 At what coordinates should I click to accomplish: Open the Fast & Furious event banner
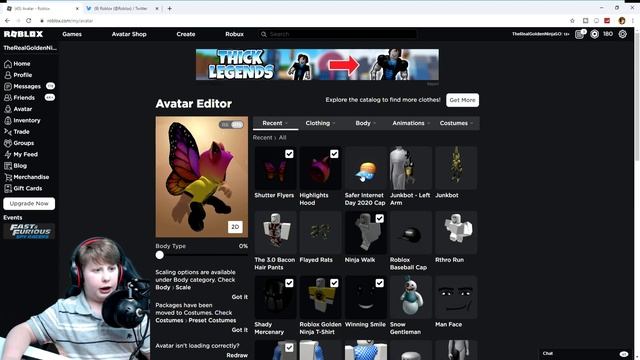pyautogui.click(x=29, y=231)
